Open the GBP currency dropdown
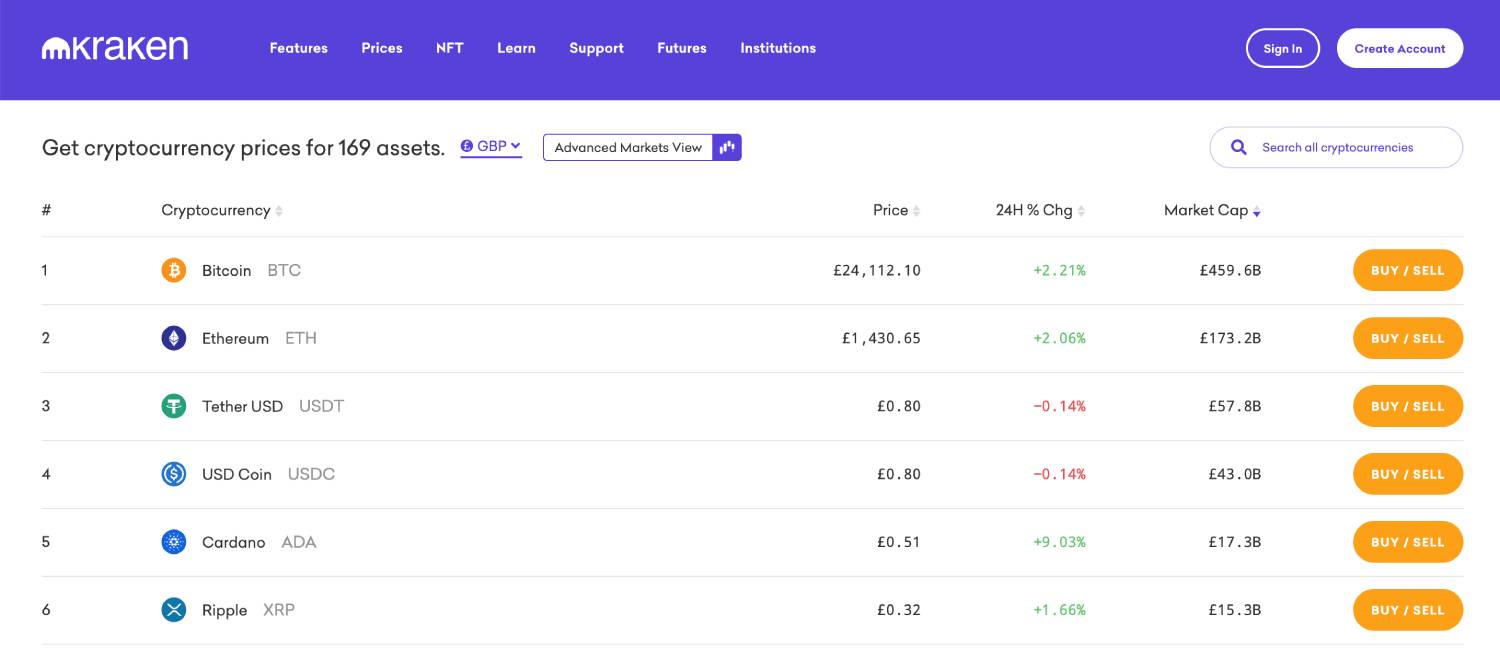 (x=491, y=147)
